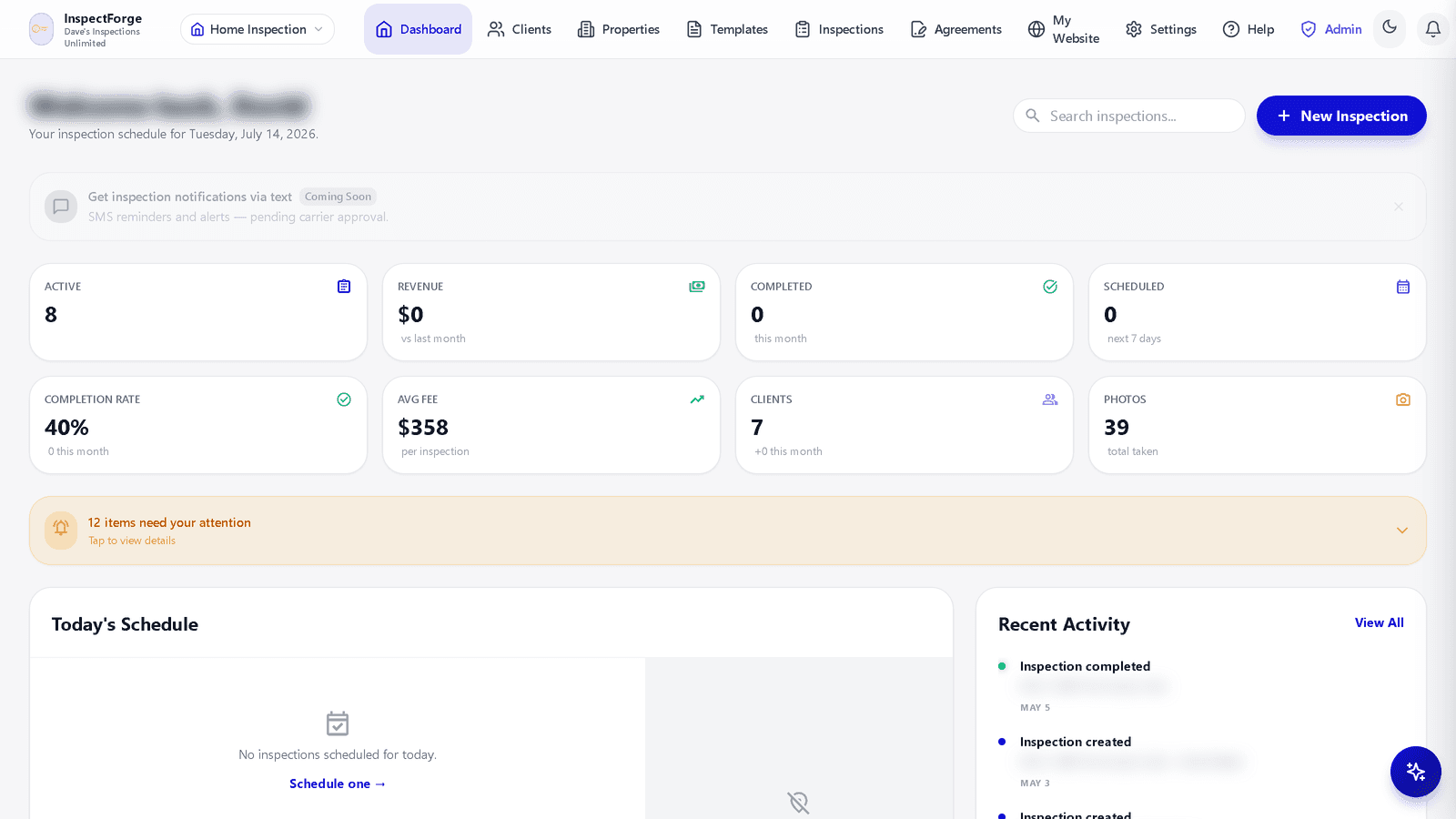Click the Tap to view details text
1456x819 pixels.
pos(132,541)
